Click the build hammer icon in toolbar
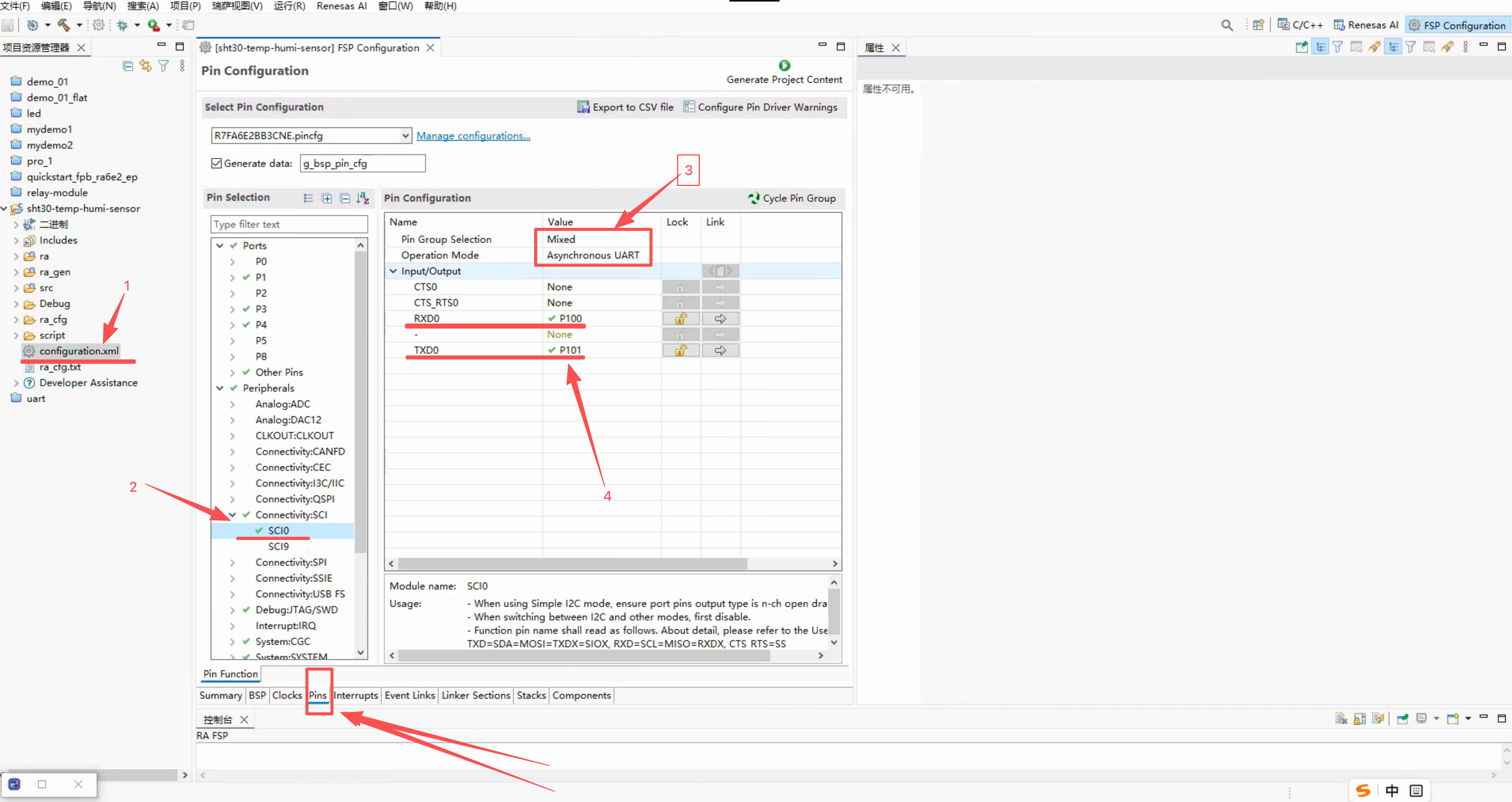 [x=63, y=25]
